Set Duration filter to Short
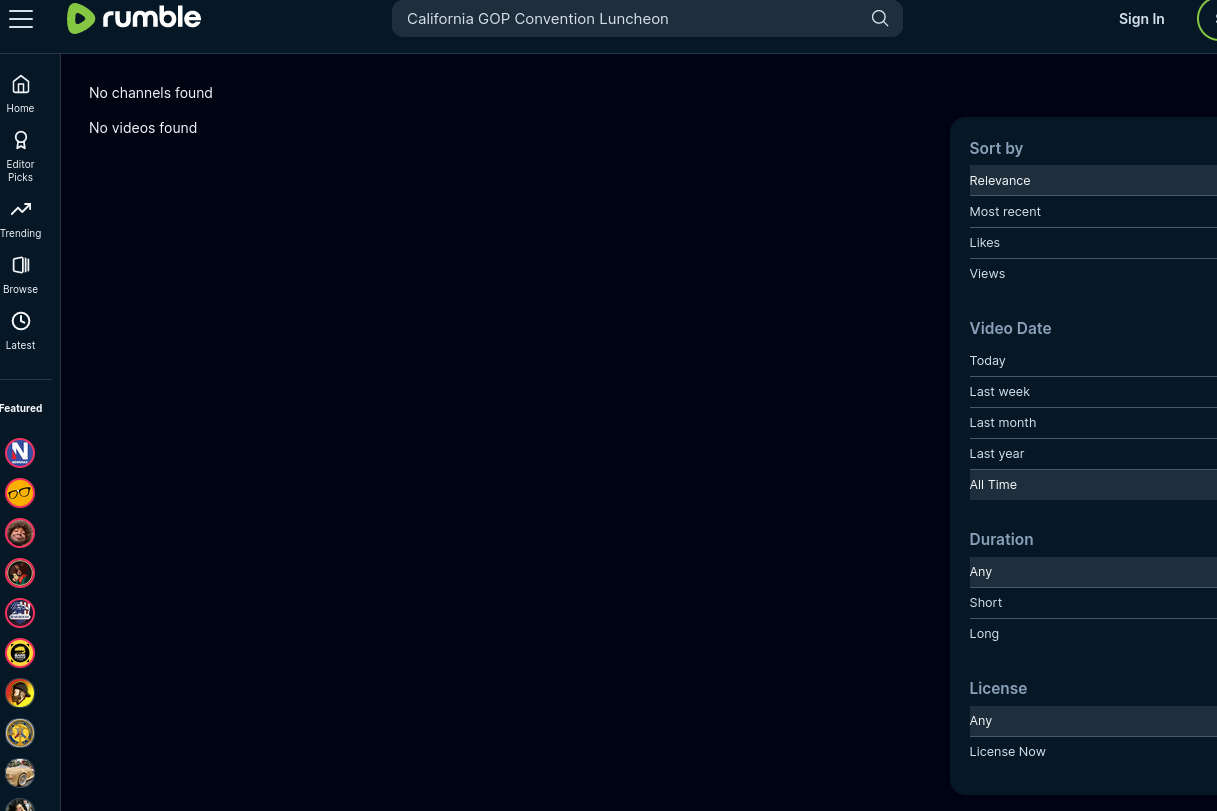The image size is (1217, 811). 1093,603
